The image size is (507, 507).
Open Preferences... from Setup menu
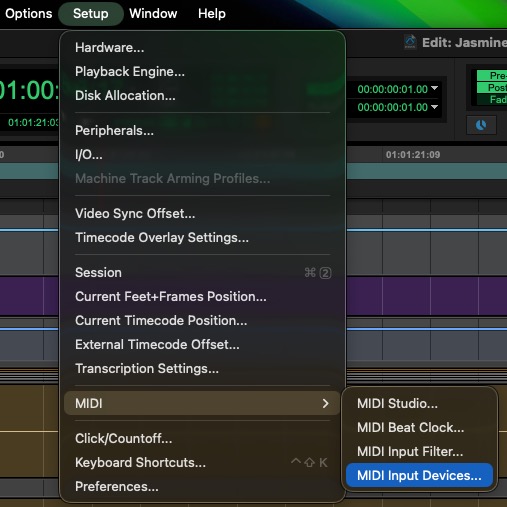[x=202, y=487]
